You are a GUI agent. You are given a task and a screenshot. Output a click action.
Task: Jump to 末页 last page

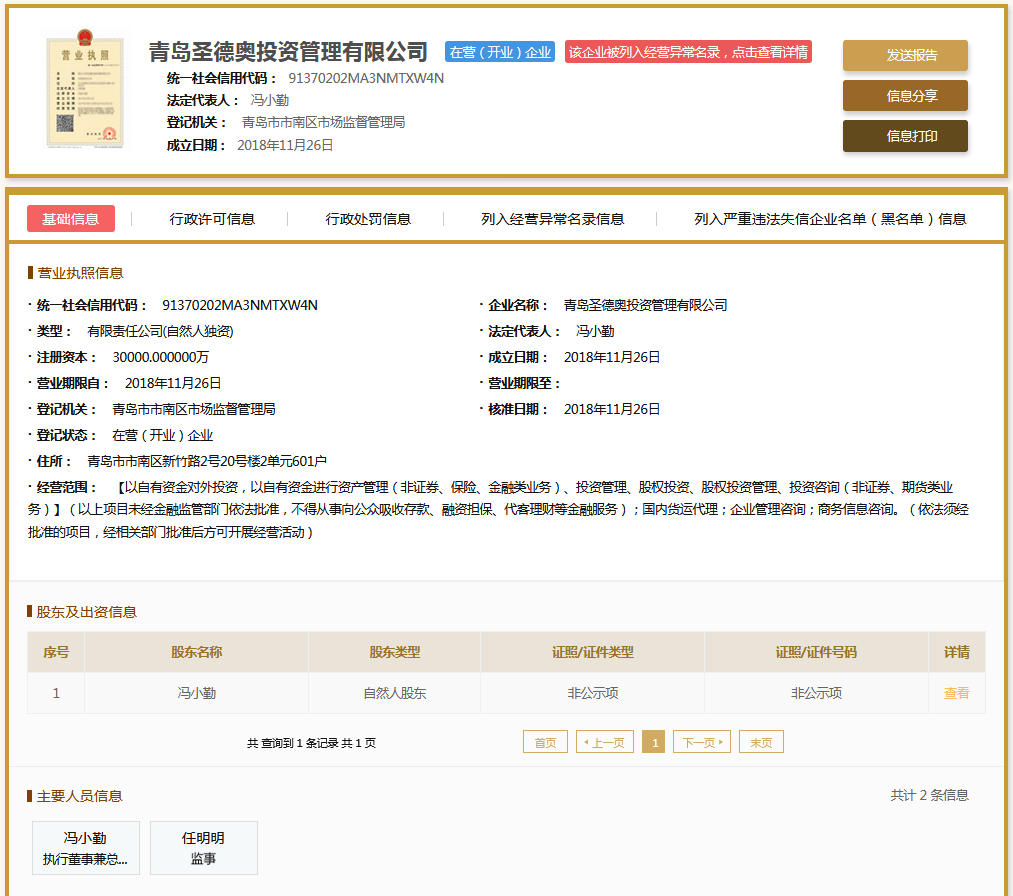tap(761, 742)
